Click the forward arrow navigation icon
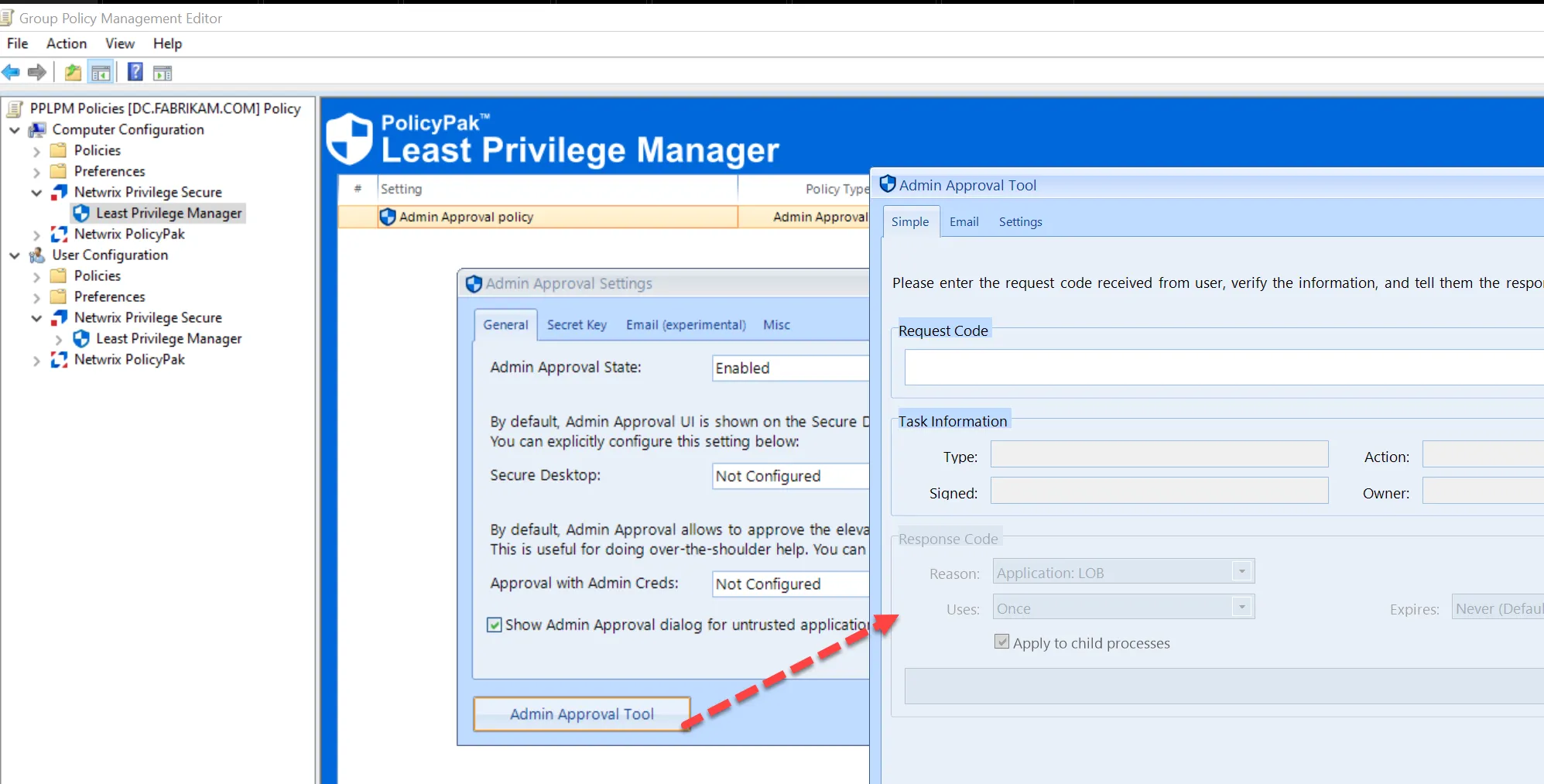This screenshot has height=784, width=1544. click(x=36, y=72)
